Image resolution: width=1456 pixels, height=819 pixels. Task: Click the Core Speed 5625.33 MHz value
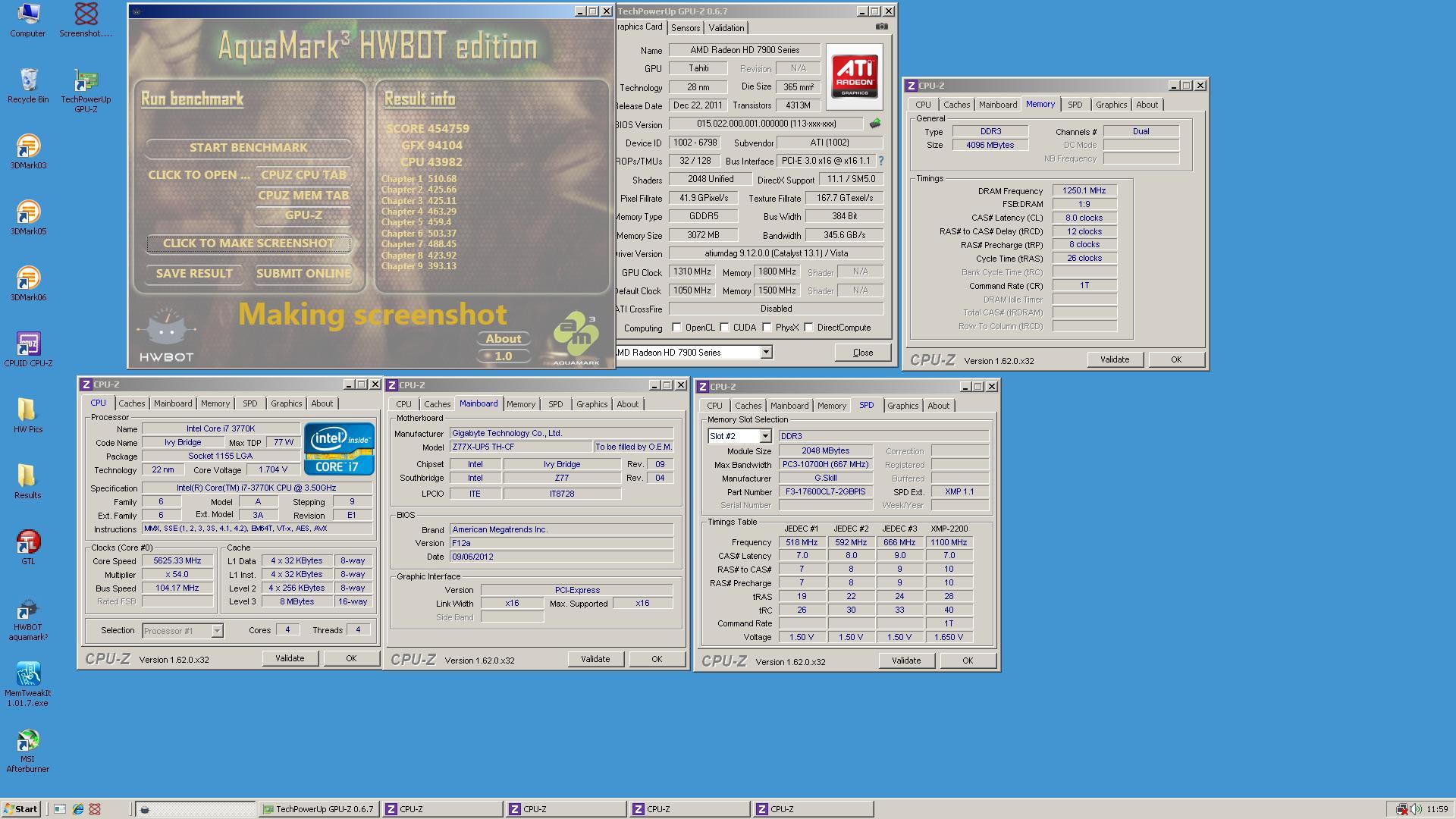[177, 561]
